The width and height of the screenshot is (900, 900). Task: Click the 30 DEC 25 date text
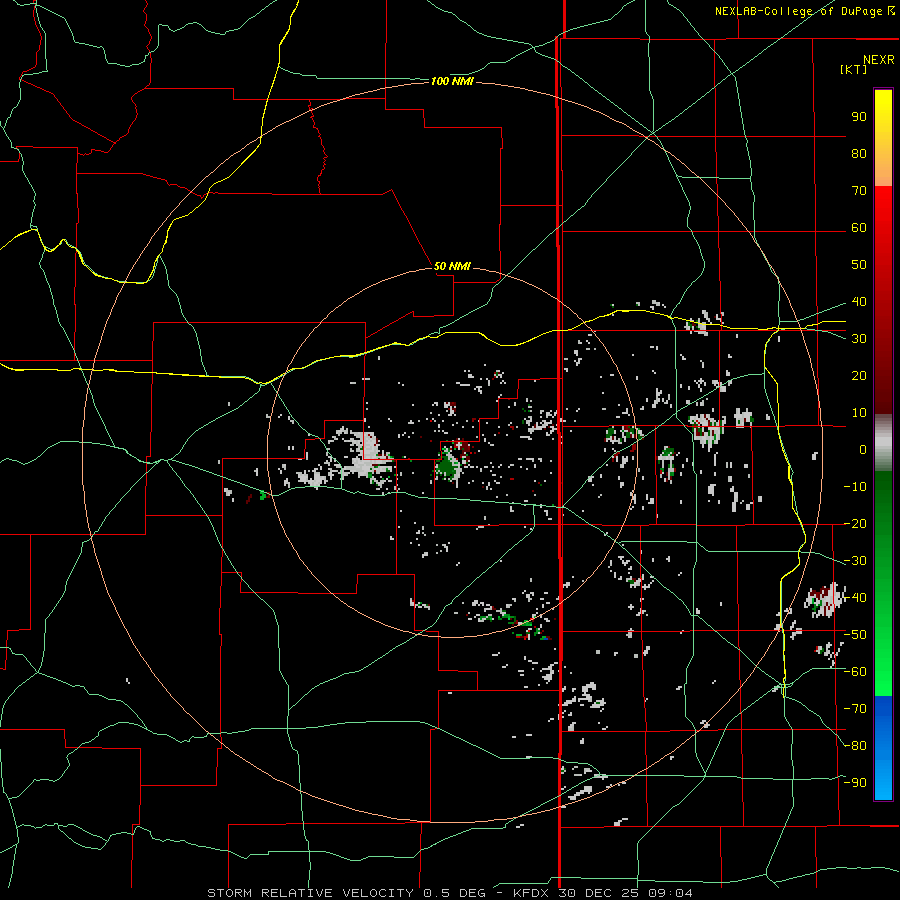(x=599, y=893)
